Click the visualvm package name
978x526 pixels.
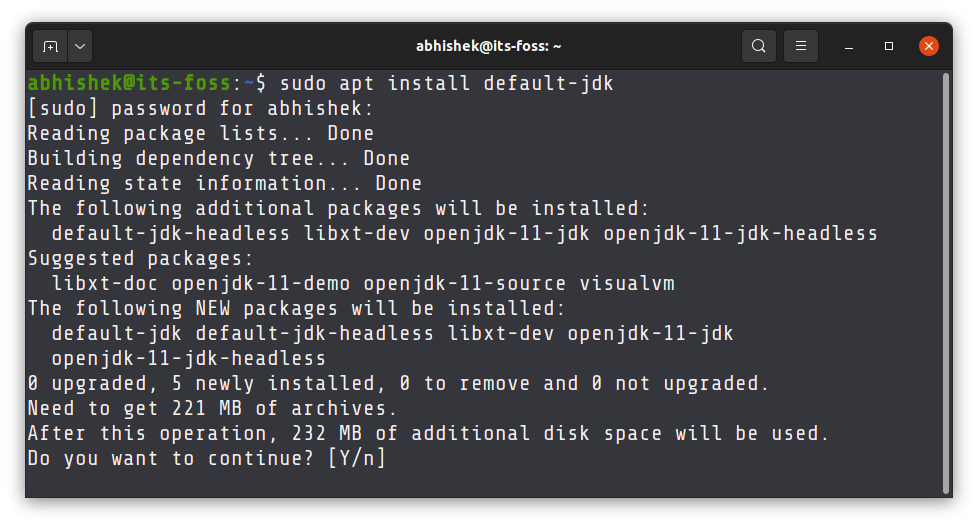627,284
